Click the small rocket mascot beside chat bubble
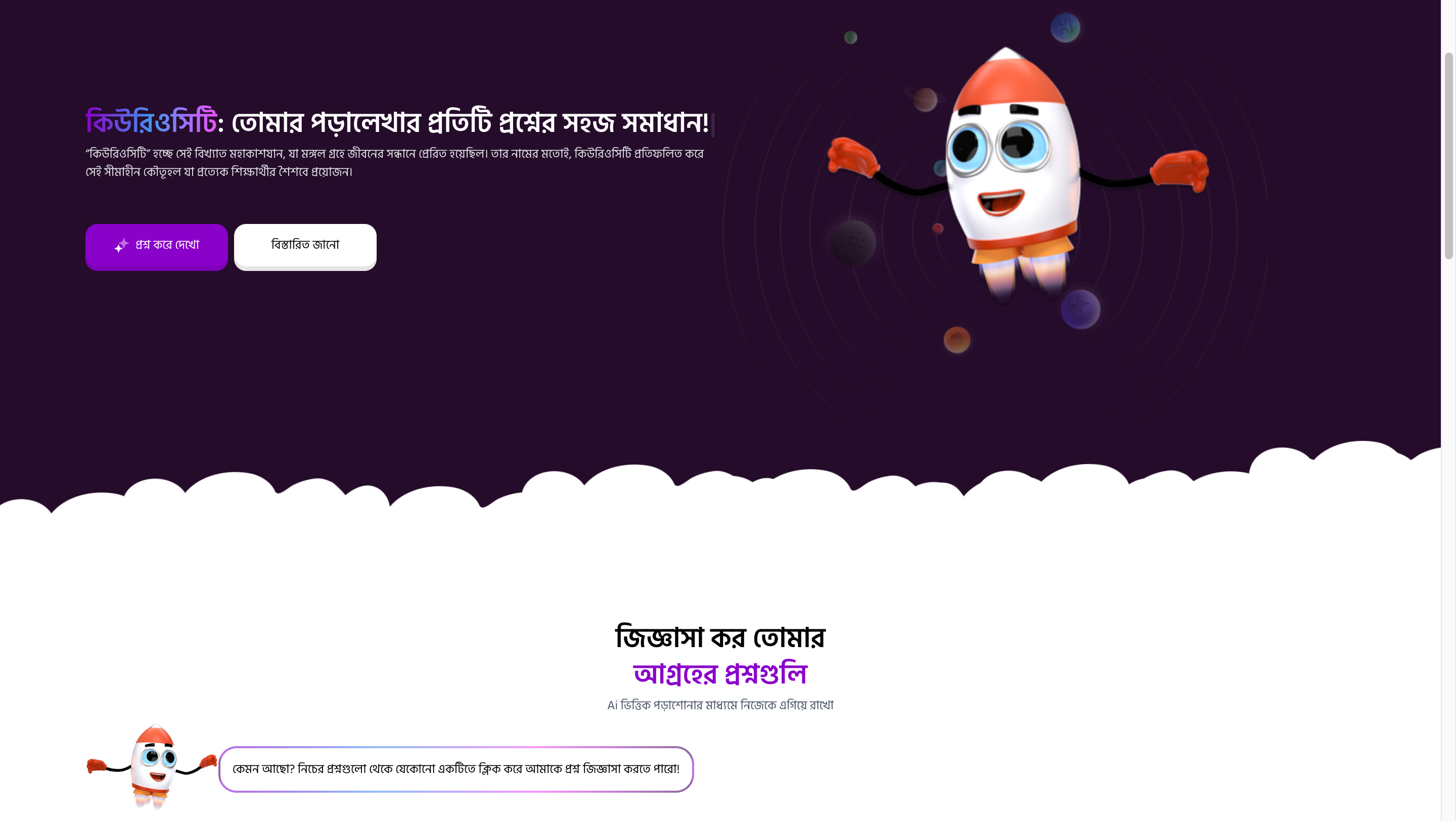 (x=152, y=767)
